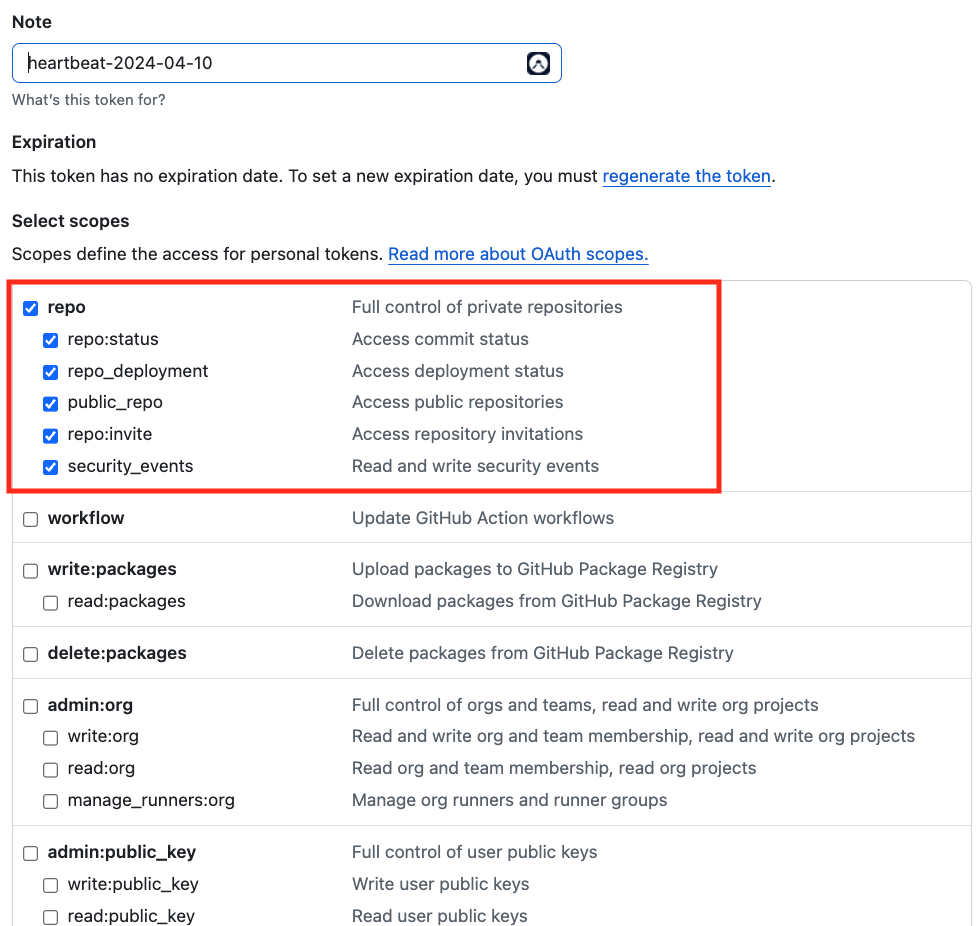The width and height of the screenshot is (976, 926).
Task: Check the admin:public_key checkbox
Action: 31,853
